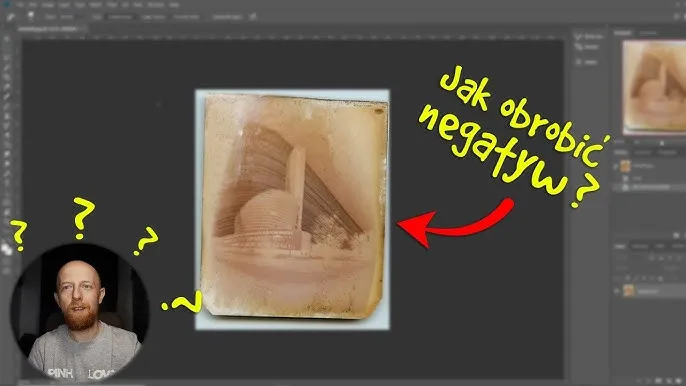Click the rightmost labeled options bar button
This screenshot has height=386, width=686.
click(x=227, y=17)
